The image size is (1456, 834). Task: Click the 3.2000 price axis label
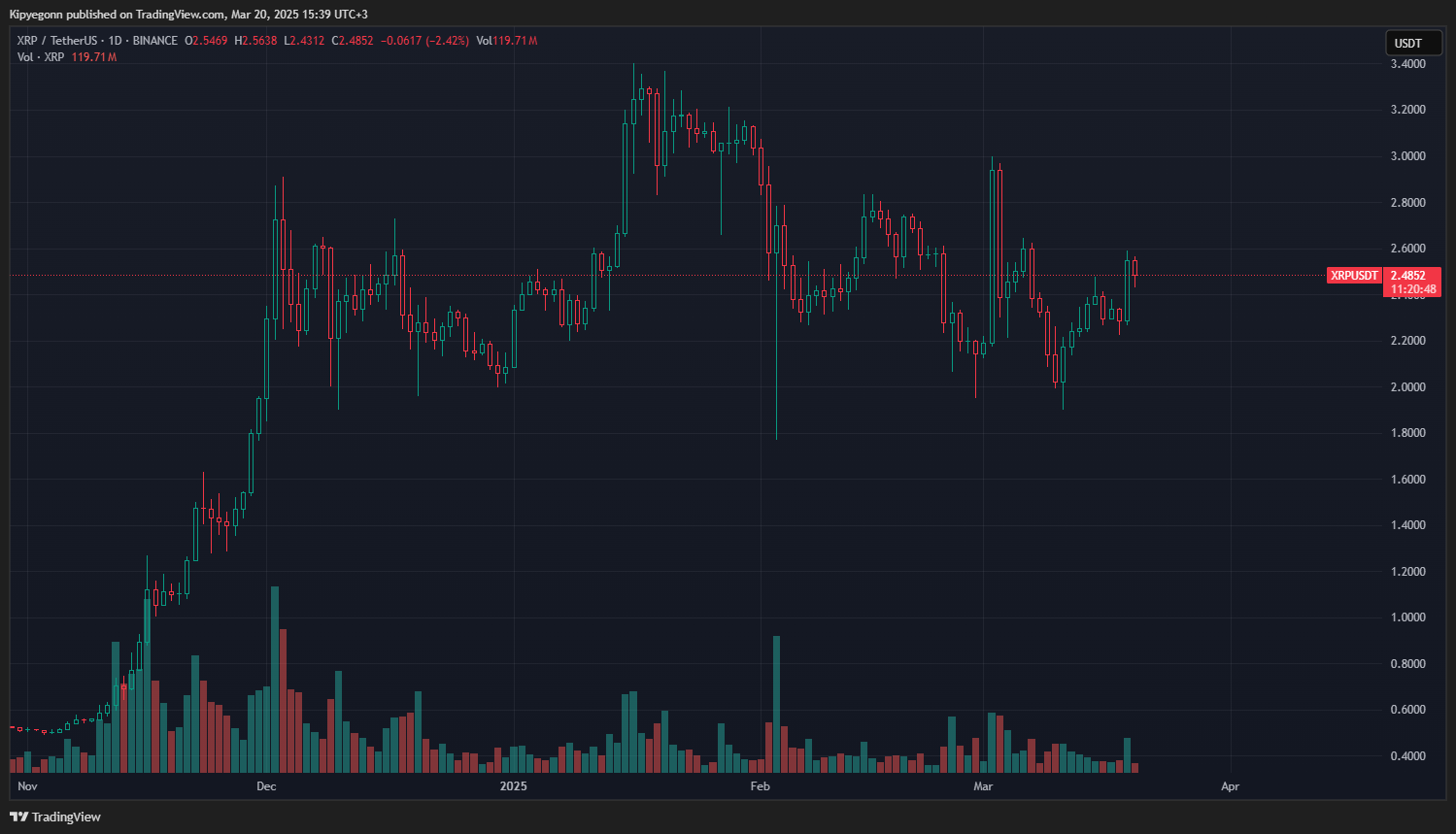tap(1408, 110)
